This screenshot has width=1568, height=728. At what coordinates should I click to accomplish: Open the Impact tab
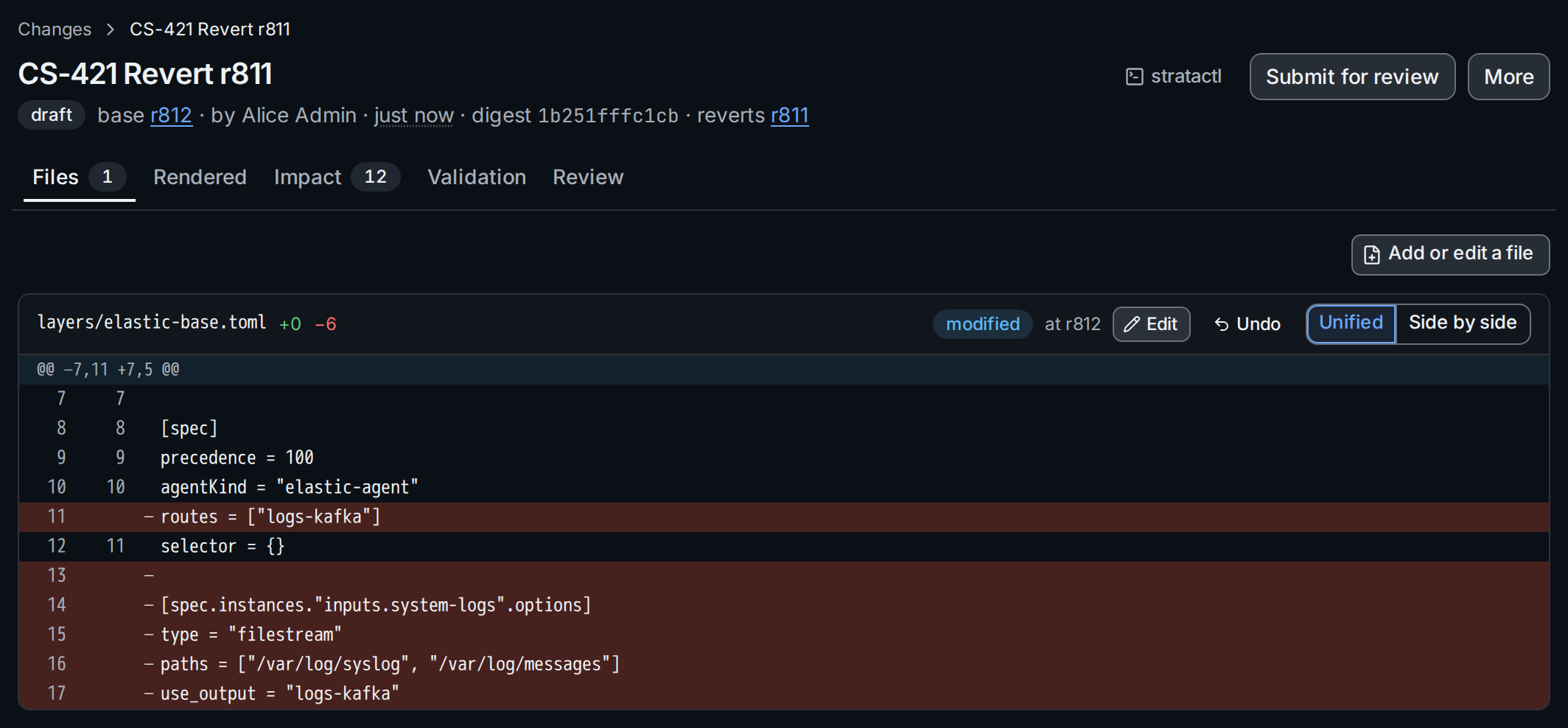(x=337, y=178)
